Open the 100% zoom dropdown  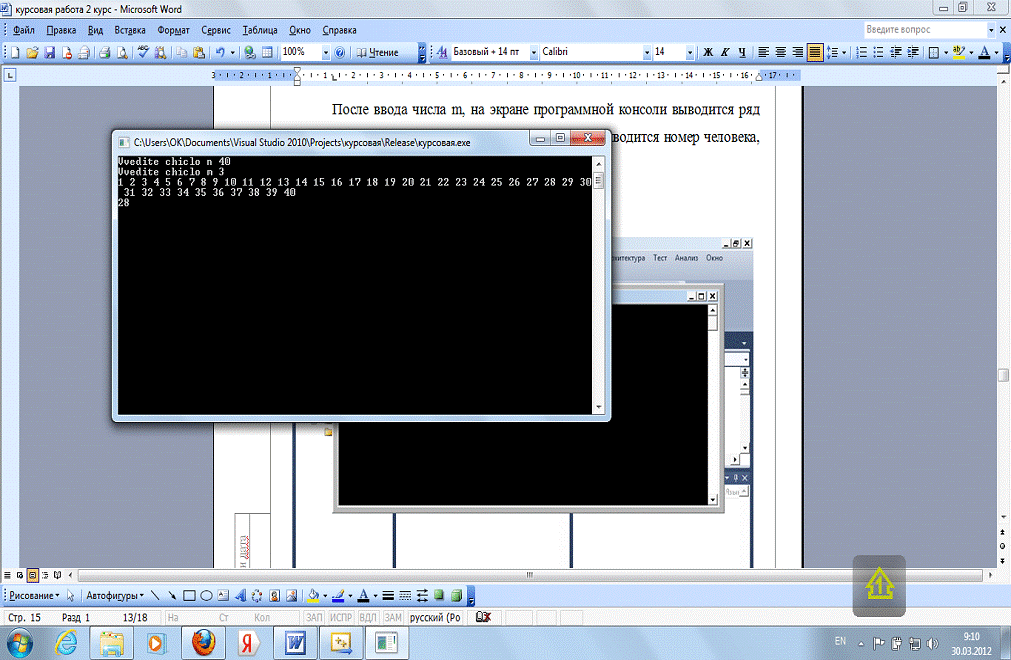(324, 52)
